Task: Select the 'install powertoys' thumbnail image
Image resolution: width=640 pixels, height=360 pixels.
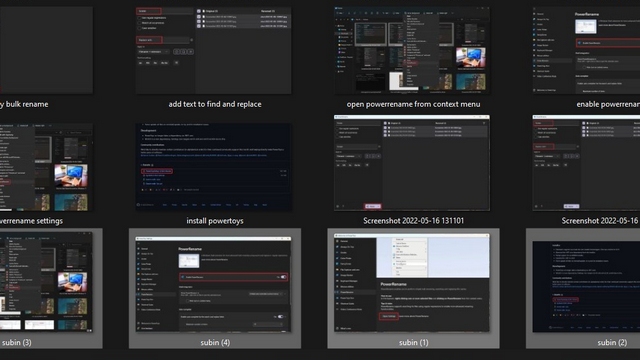Action: tap(213, 167)
